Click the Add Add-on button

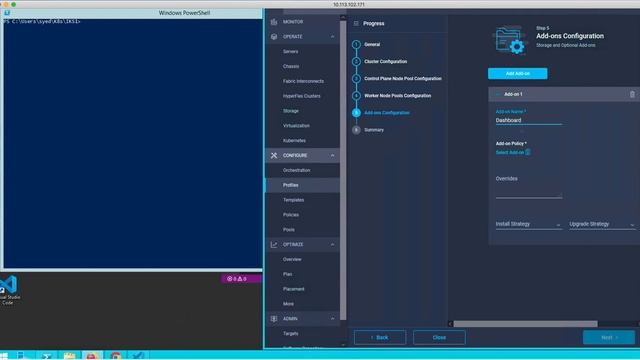point(518,73)
